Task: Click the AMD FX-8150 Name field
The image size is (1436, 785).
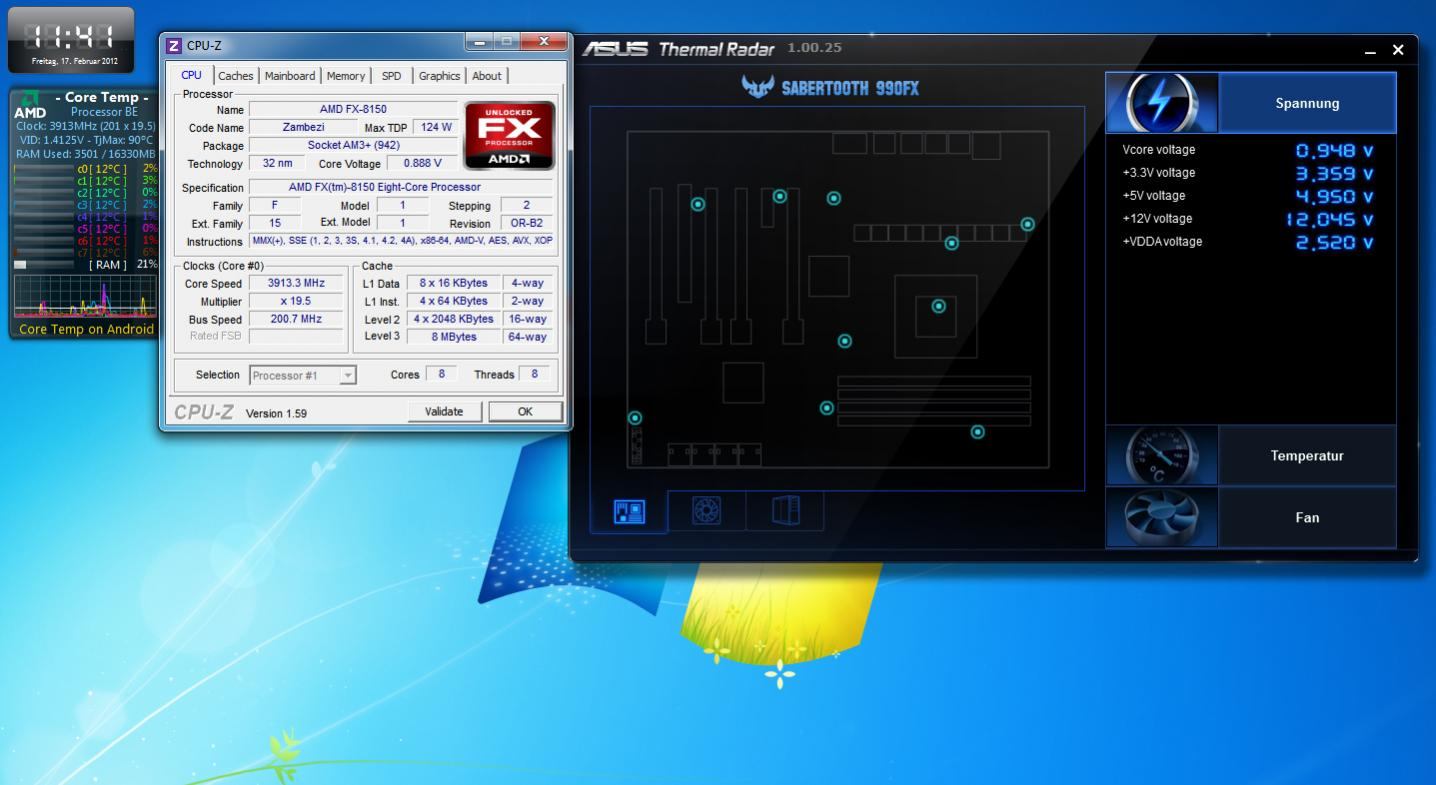Action: pyautogui.click(x=353, y=109)
